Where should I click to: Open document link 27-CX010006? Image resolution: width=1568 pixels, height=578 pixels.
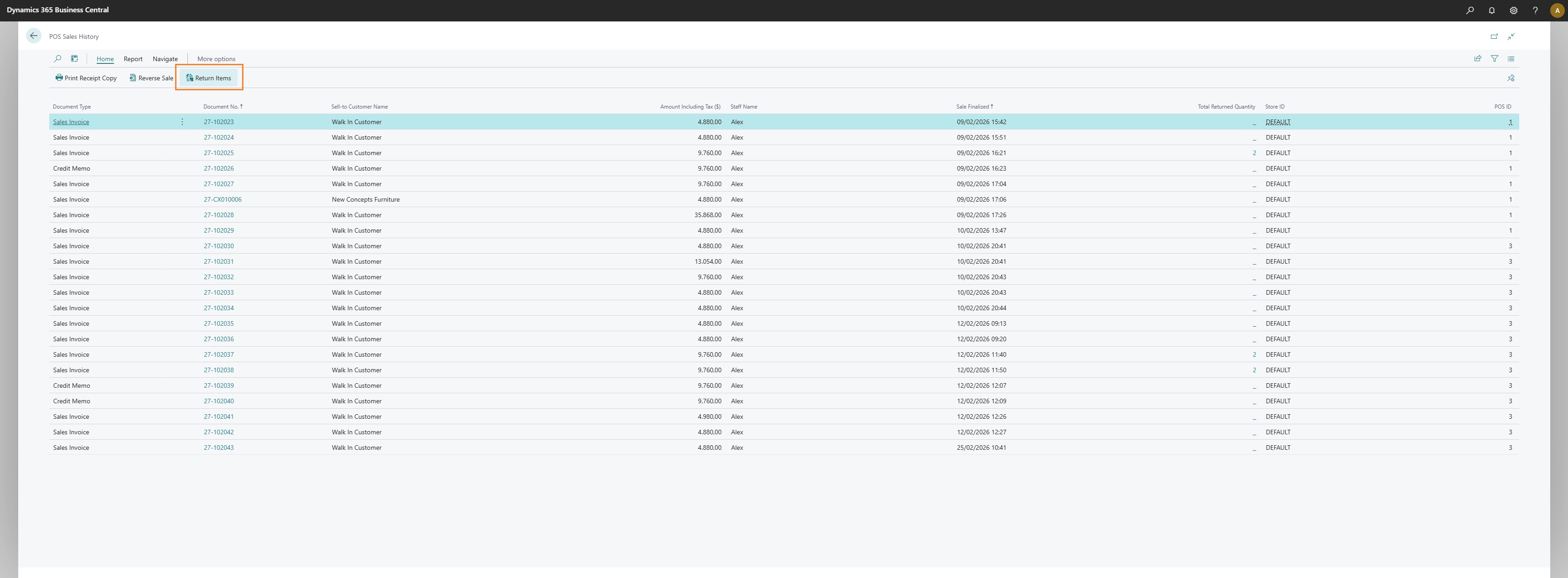(x=222, y=200)
